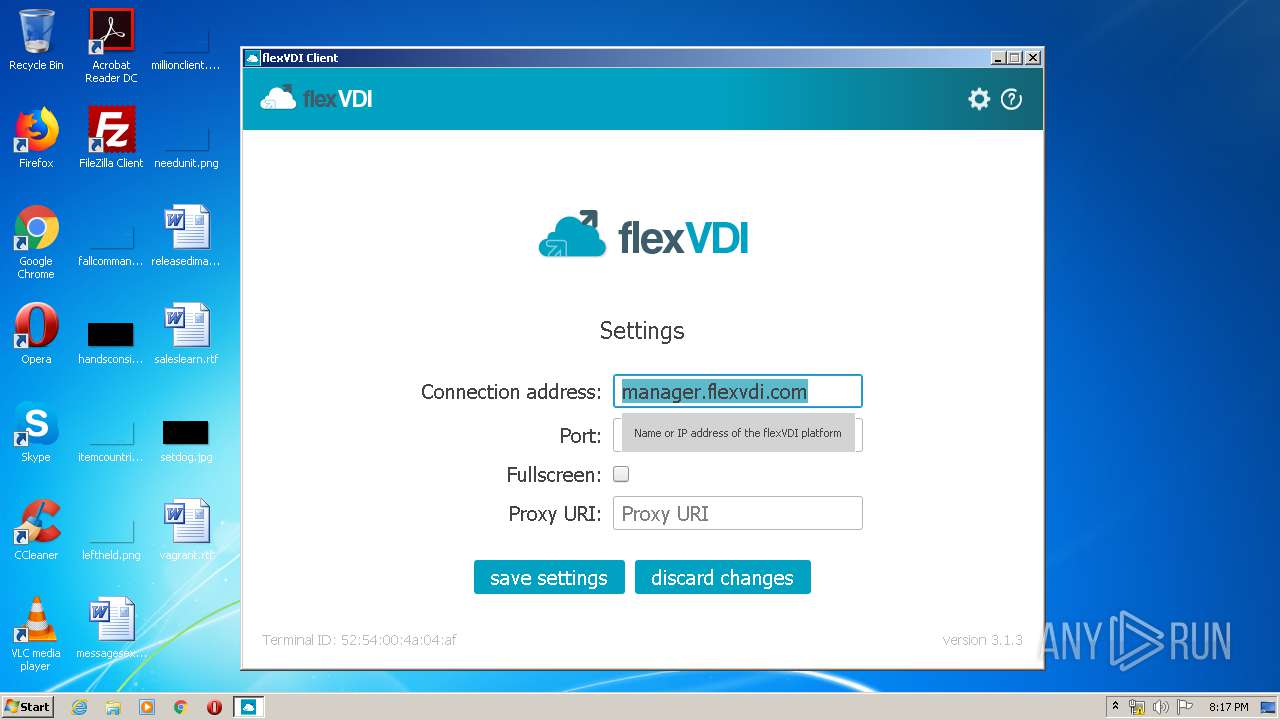Image resolution: width=1280 pixels, height=720 pixels.
Task: Open Chrome from the taskbar
Action: click(x=181, y=707)
